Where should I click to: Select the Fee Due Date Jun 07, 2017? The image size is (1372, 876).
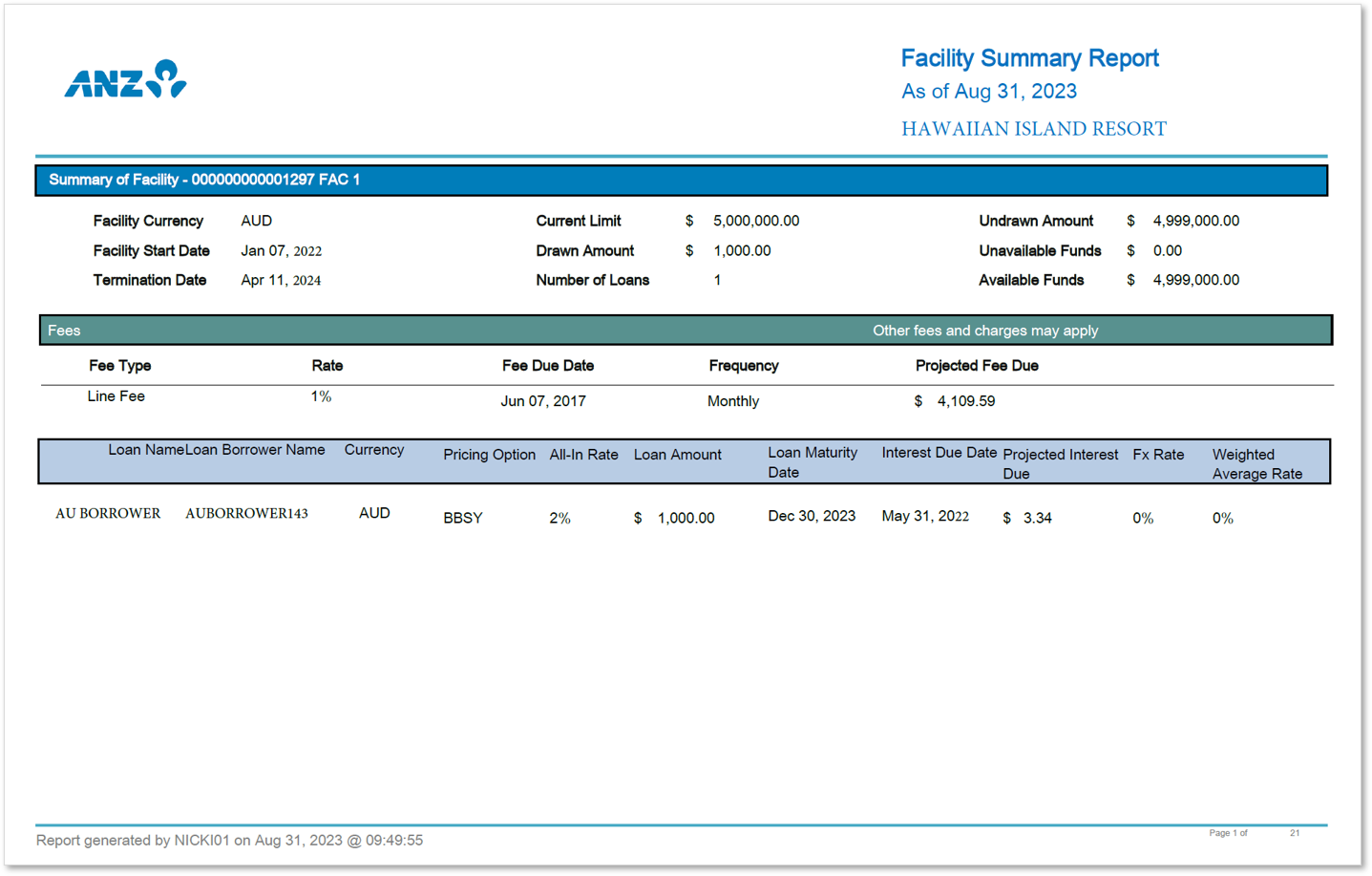(543, 400)
